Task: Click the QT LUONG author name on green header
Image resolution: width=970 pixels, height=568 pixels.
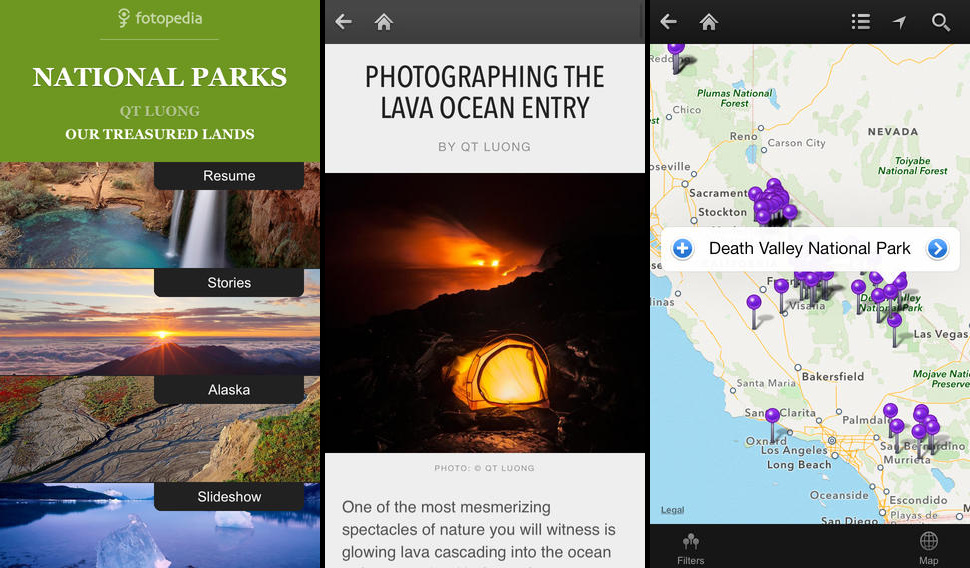Action: tap(160, 111)
